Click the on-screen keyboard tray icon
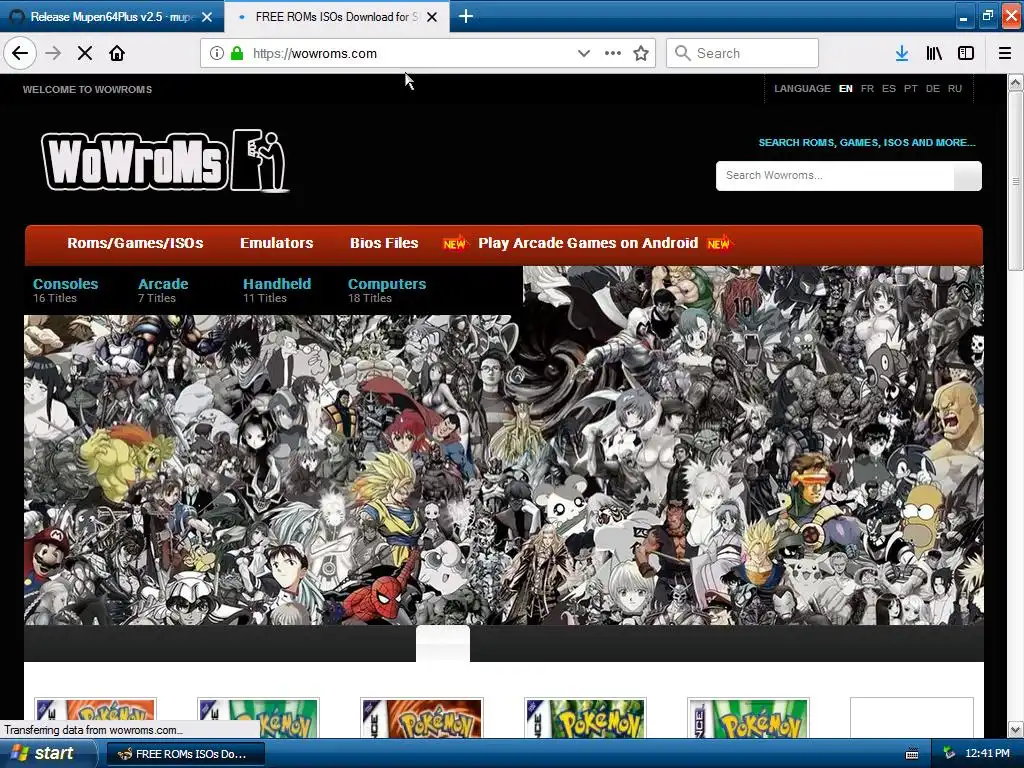The height and width of the screenshot is (768, 1024). pyautogui.click(x=912, y=754)
